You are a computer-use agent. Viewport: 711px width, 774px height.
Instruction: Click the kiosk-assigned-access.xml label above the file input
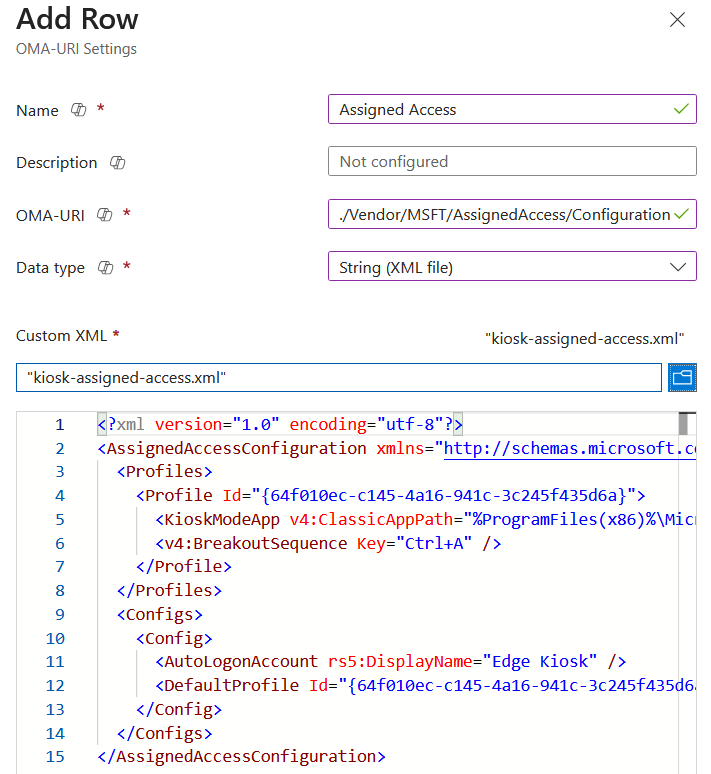coord(584,339)
